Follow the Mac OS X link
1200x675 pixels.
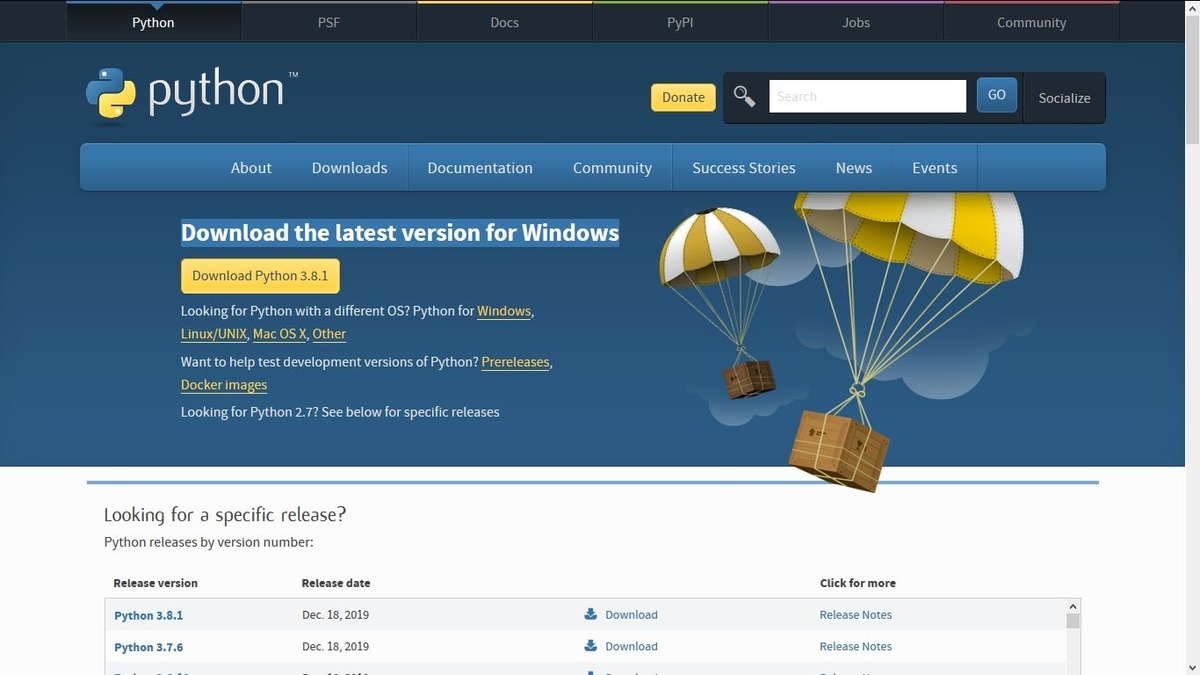280,334
